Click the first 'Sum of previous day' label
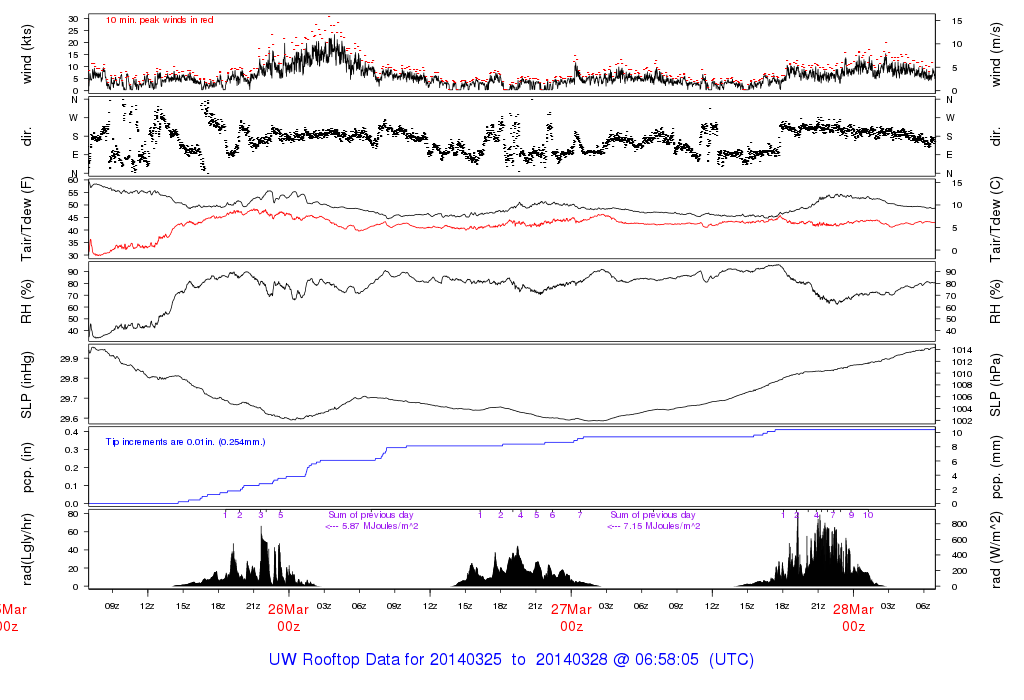 click(371, 515)
